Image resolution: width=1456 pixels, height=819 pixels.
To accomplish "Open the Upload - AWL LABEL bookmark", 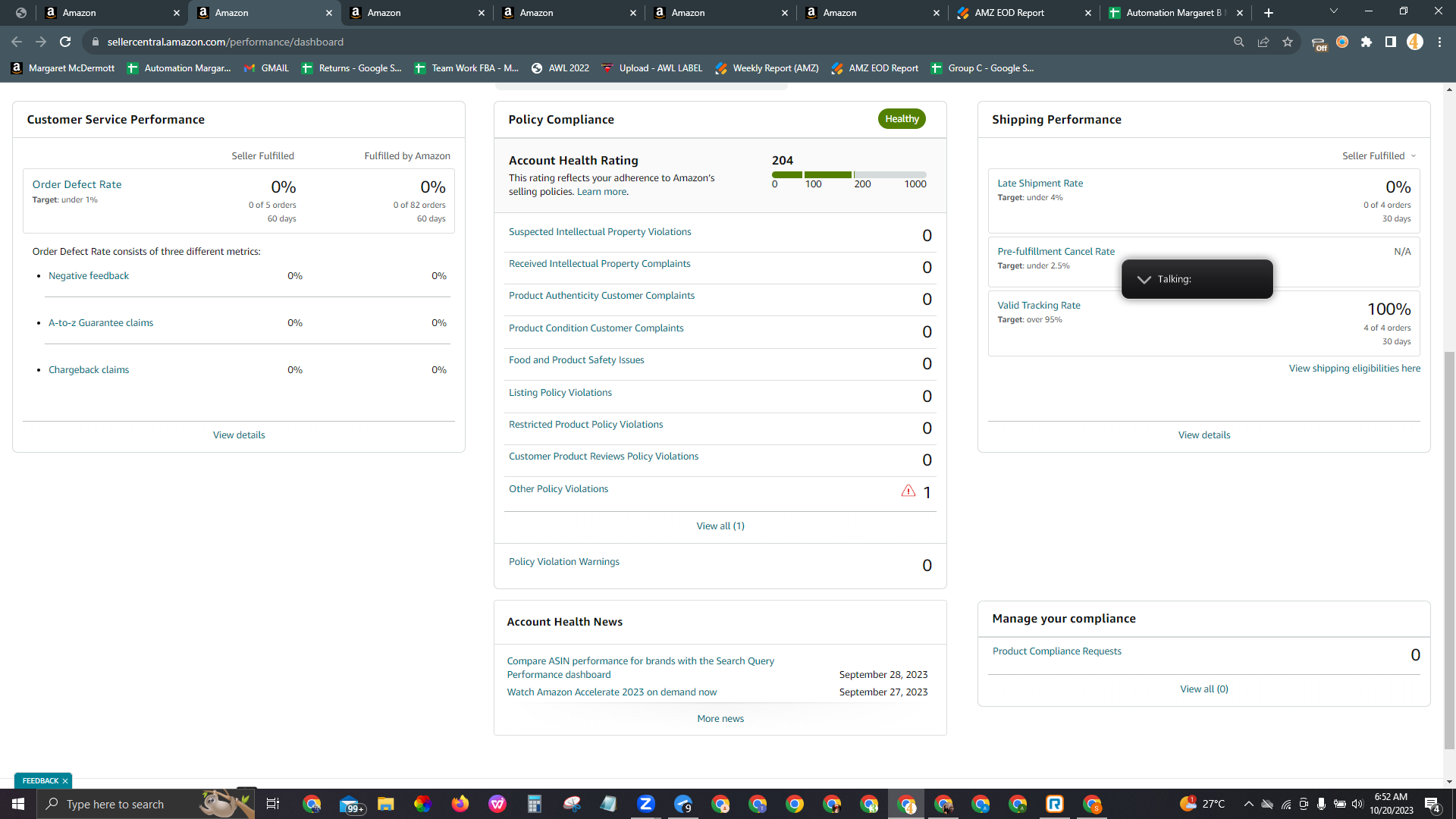I will coord(652,68).
